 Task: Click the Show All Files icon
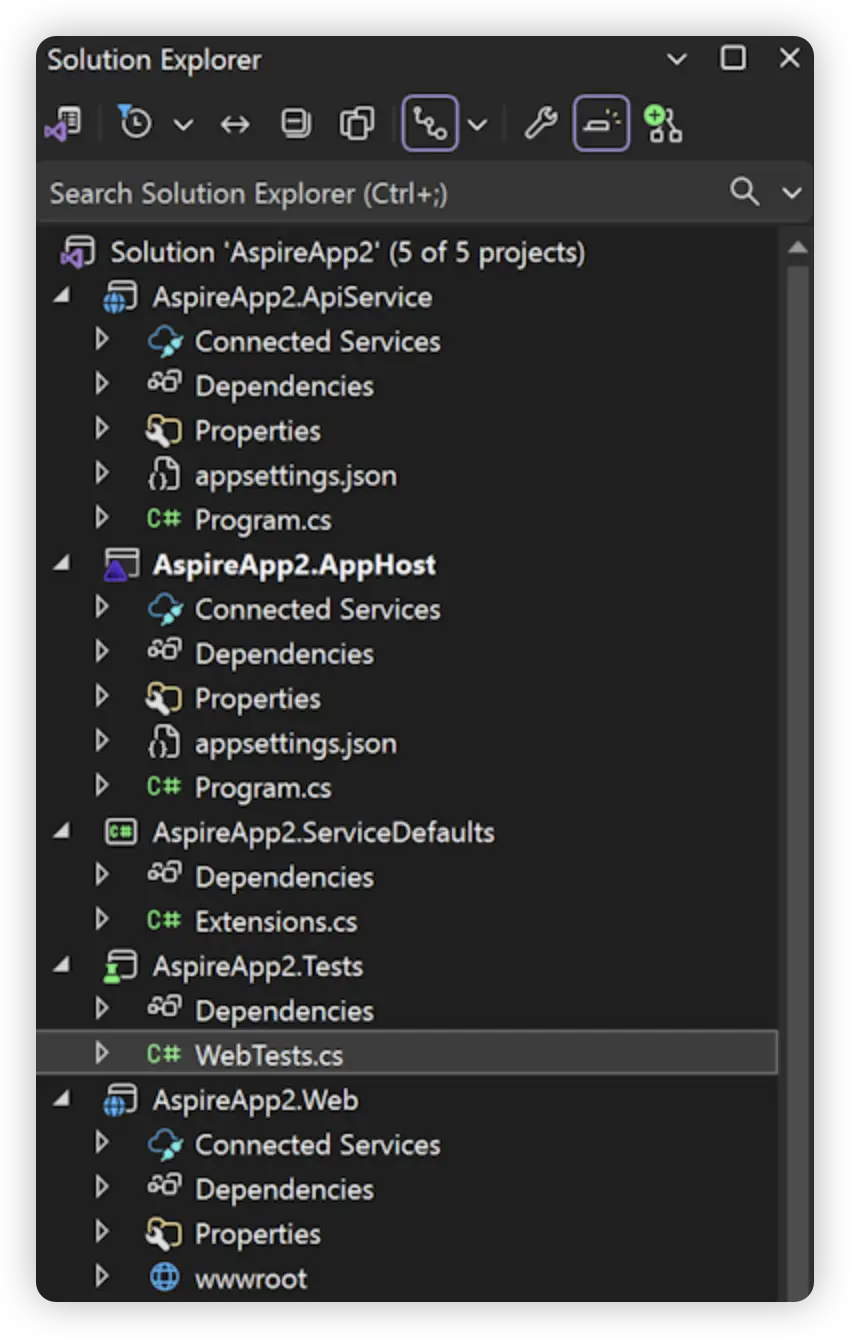tap(356, 124)
